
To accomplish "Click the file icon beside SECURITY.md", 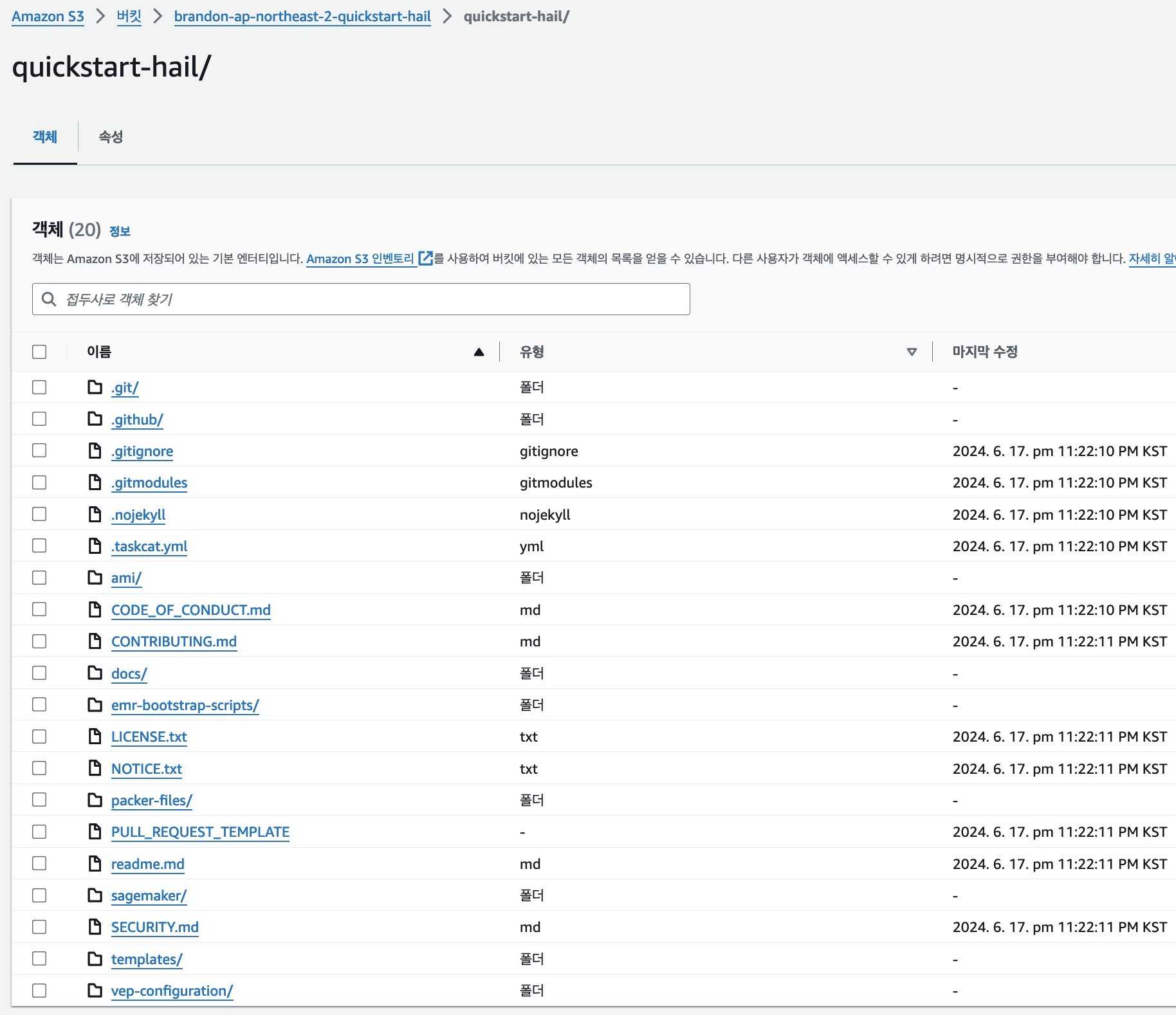I will click(x=95, y=927).
